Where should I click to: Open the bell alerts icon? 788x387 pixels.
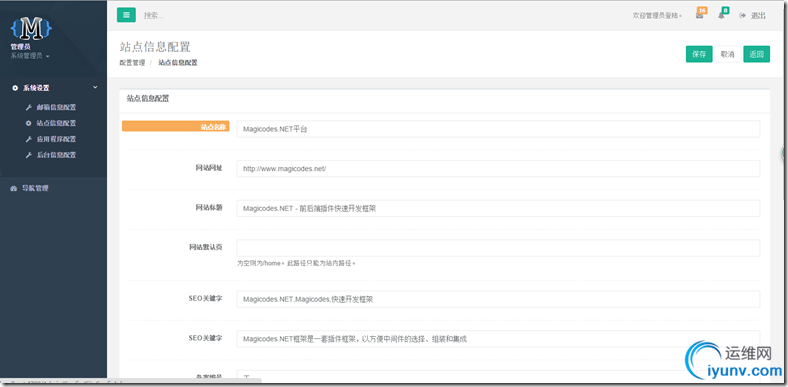tap(721, 16)
